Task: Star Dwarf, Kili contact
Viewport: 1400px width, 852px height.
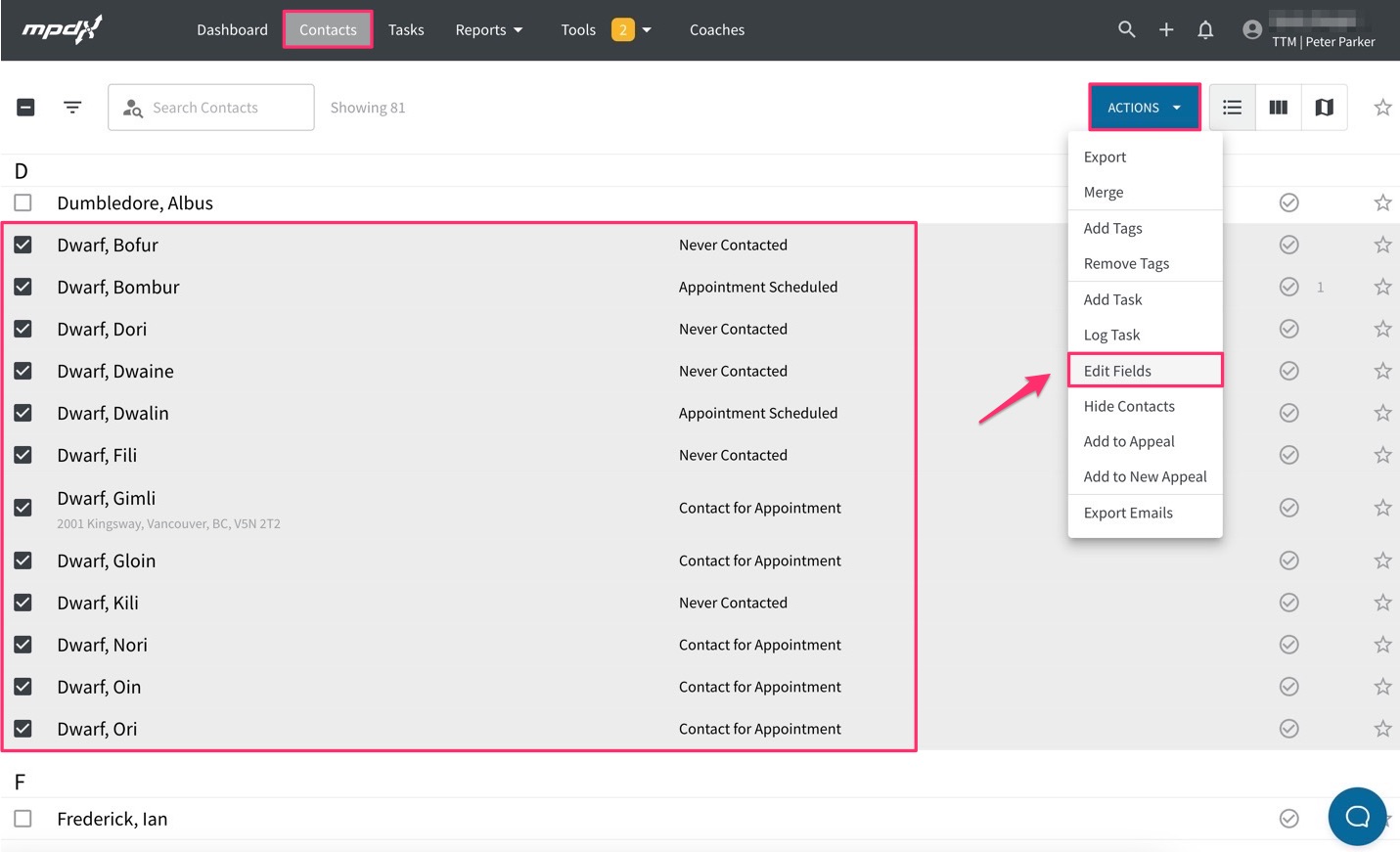Action: pyautogui.click(x=1382, y=603)
